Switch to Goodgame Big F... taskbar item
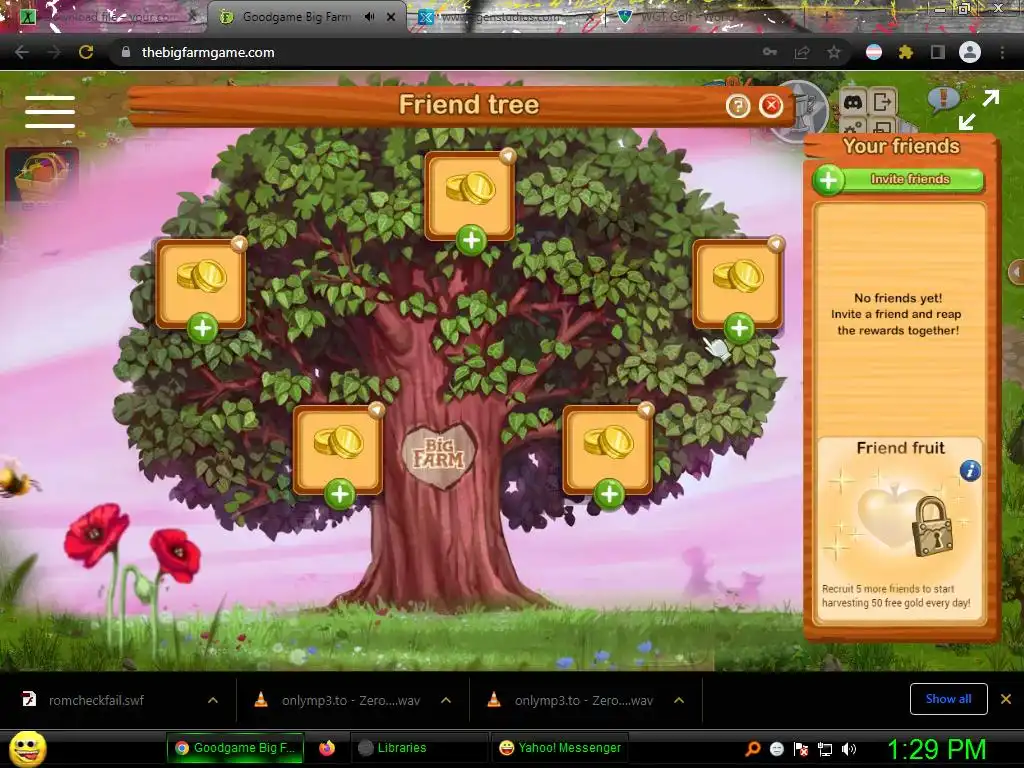The height and width of the screenshot is (768, 1024). point(235,748)
